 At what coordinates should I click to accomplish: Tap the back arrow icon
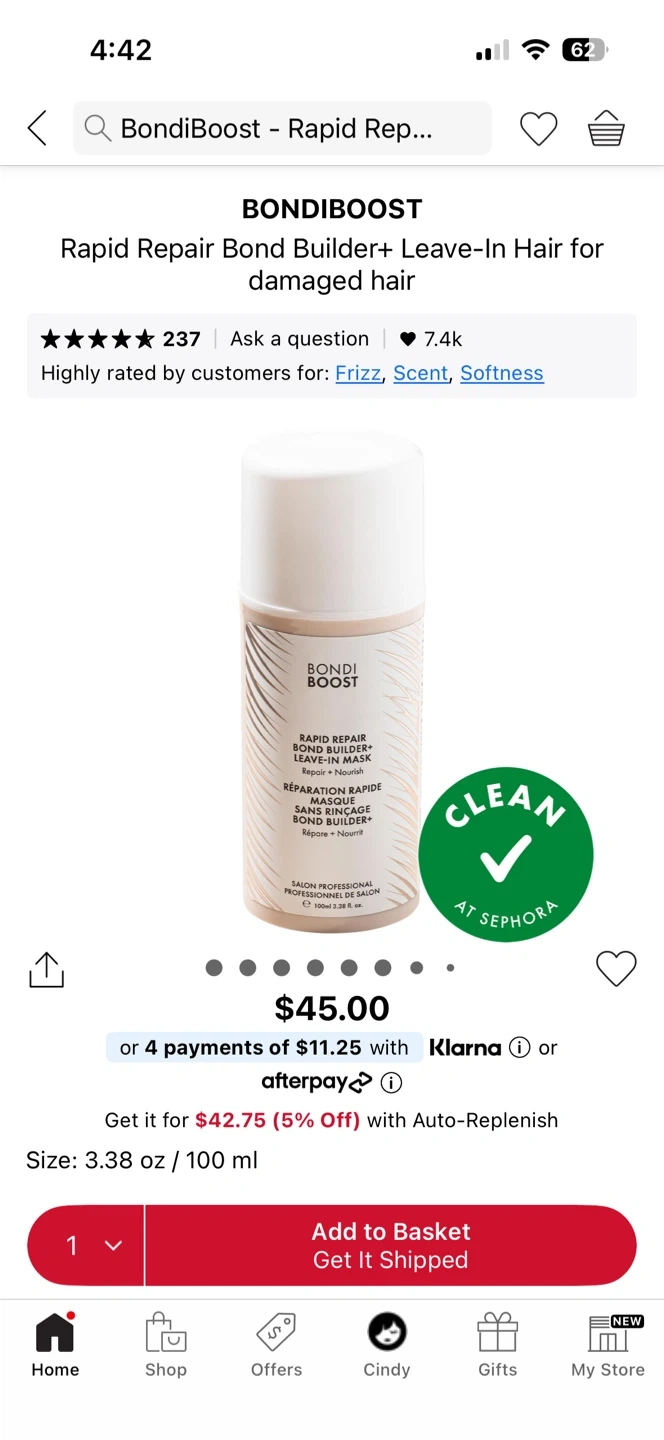click(x=37, y=128)
